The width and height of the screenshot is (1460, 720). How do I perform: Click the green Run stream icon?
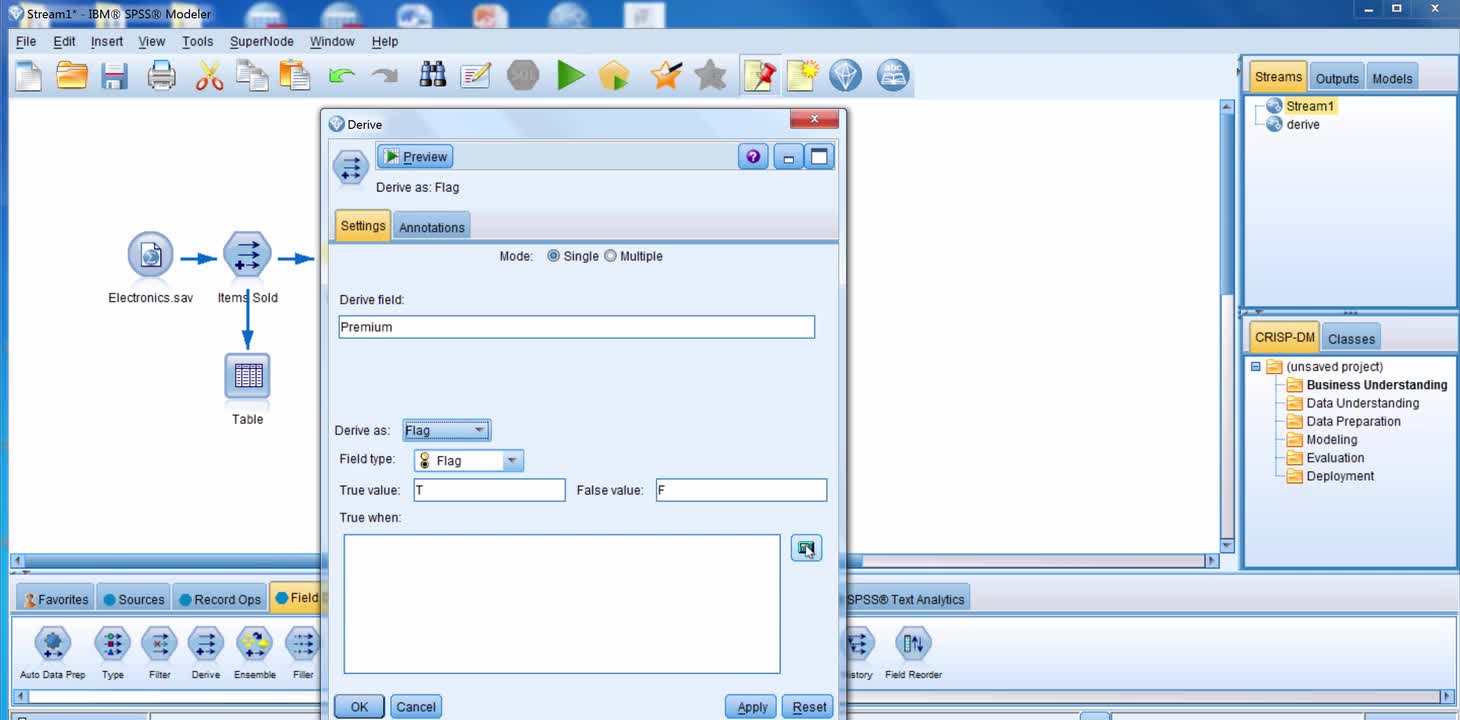[570, 75]
